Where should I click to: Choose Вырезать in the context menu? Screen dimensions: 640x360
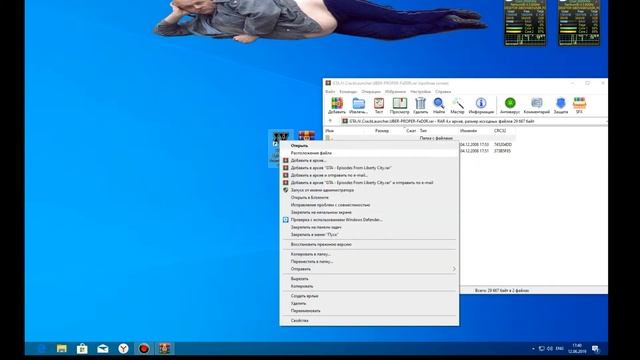pos(369,279)
